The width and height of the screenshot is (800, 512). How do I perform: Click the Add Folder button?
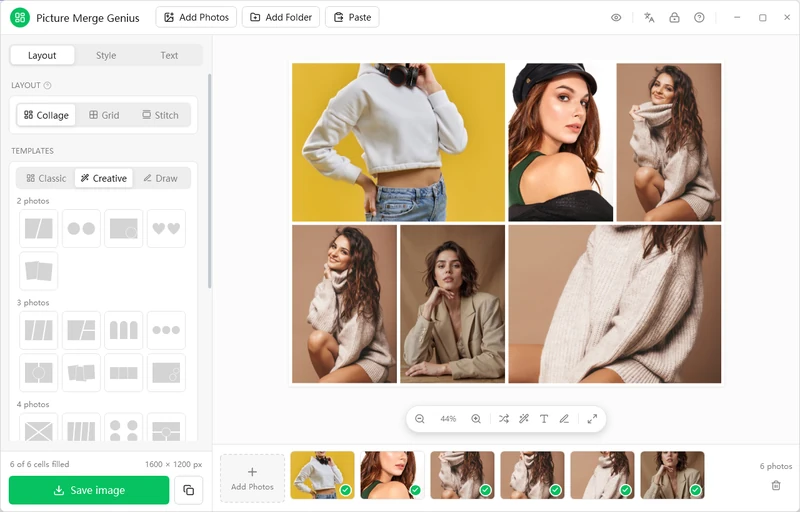pos(281,17)
